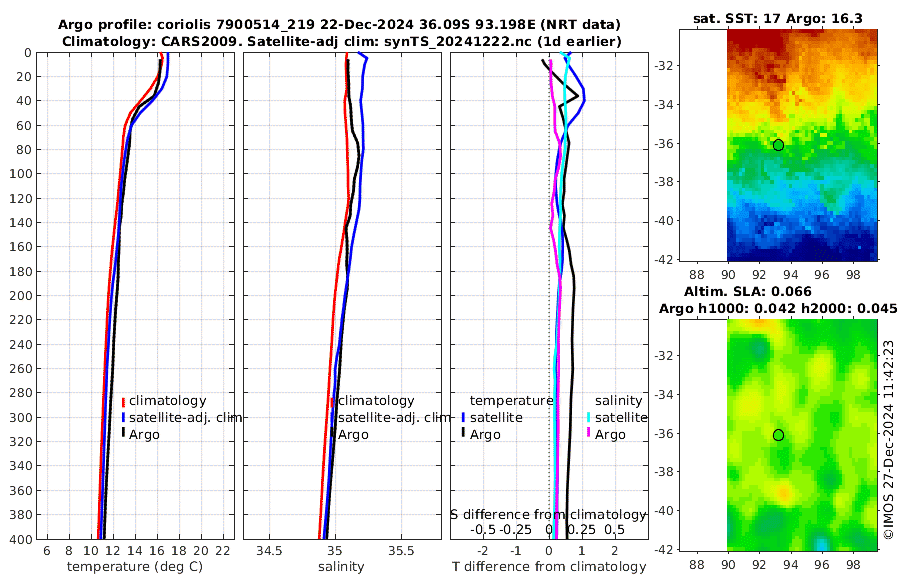Click SLA map longitude tick '98'

[854, 564]
